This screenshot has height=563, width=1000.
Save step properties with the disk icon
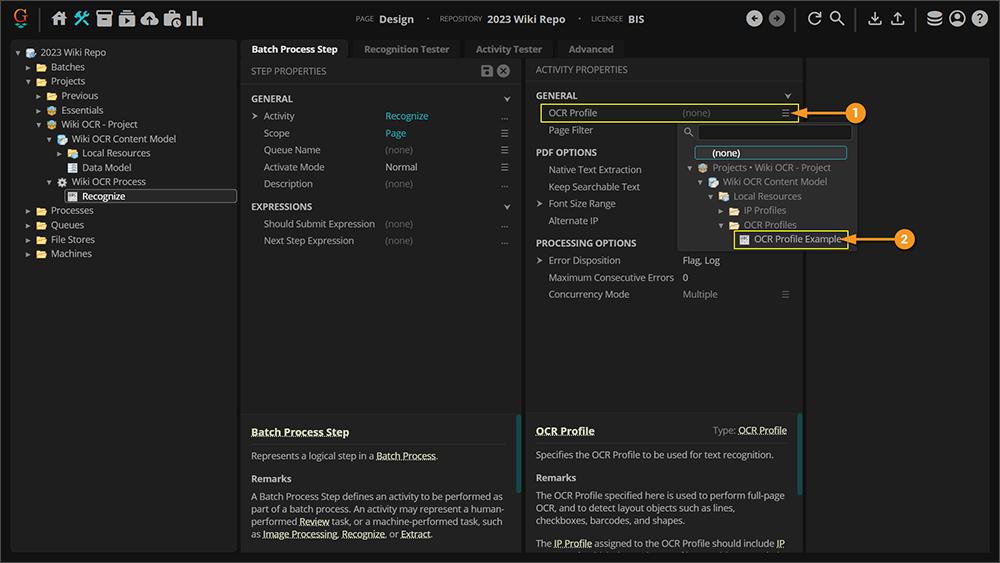(487, 71)
